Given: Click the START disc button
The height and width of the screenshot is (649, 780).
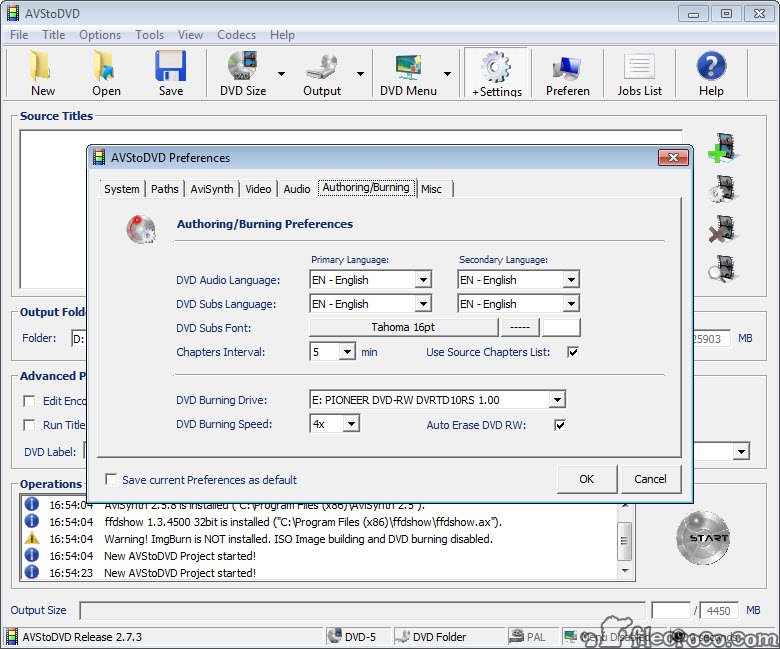Looking at the screenshot, I should pyautogui.click(x=703, y=538).
